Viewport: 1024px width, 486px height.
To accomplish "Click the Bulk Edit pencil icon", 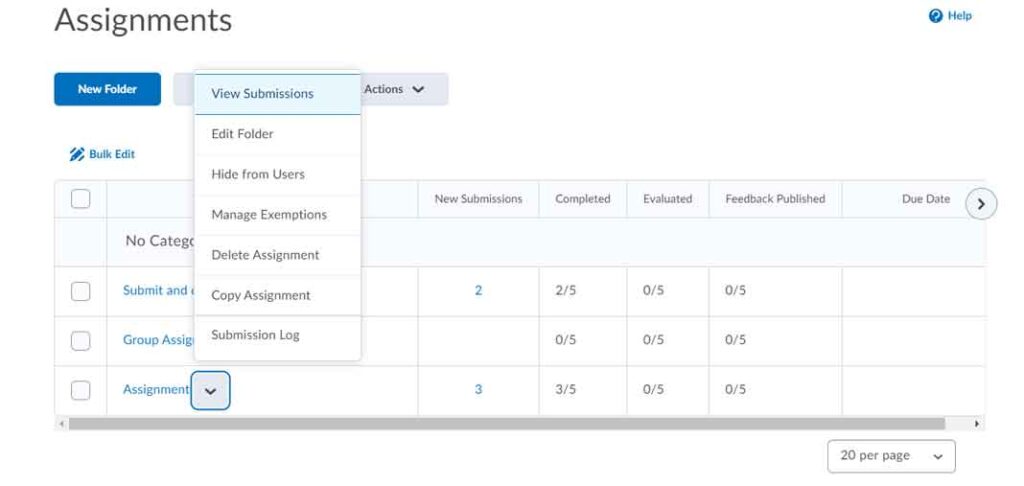I will point(77,155).
